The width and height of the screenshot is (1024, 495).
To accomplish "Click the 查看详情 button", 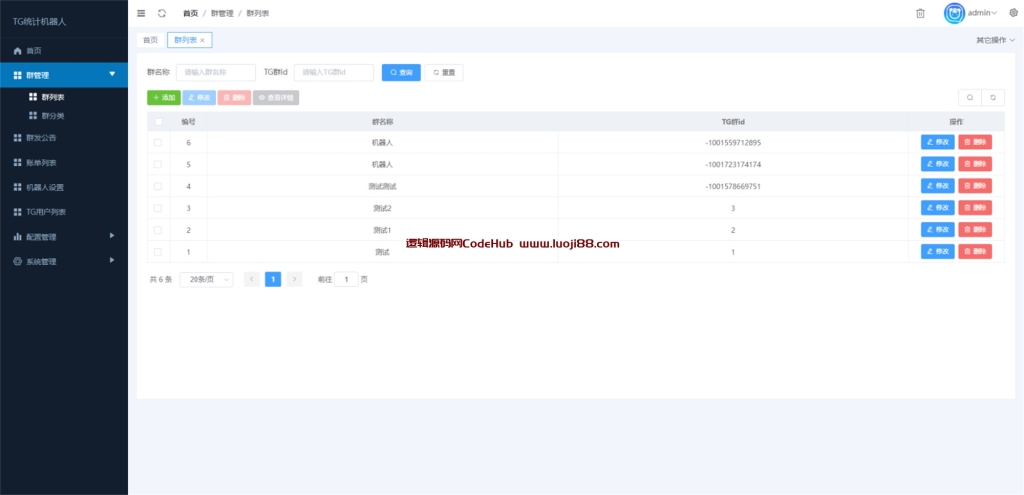I will pos(276,97).
